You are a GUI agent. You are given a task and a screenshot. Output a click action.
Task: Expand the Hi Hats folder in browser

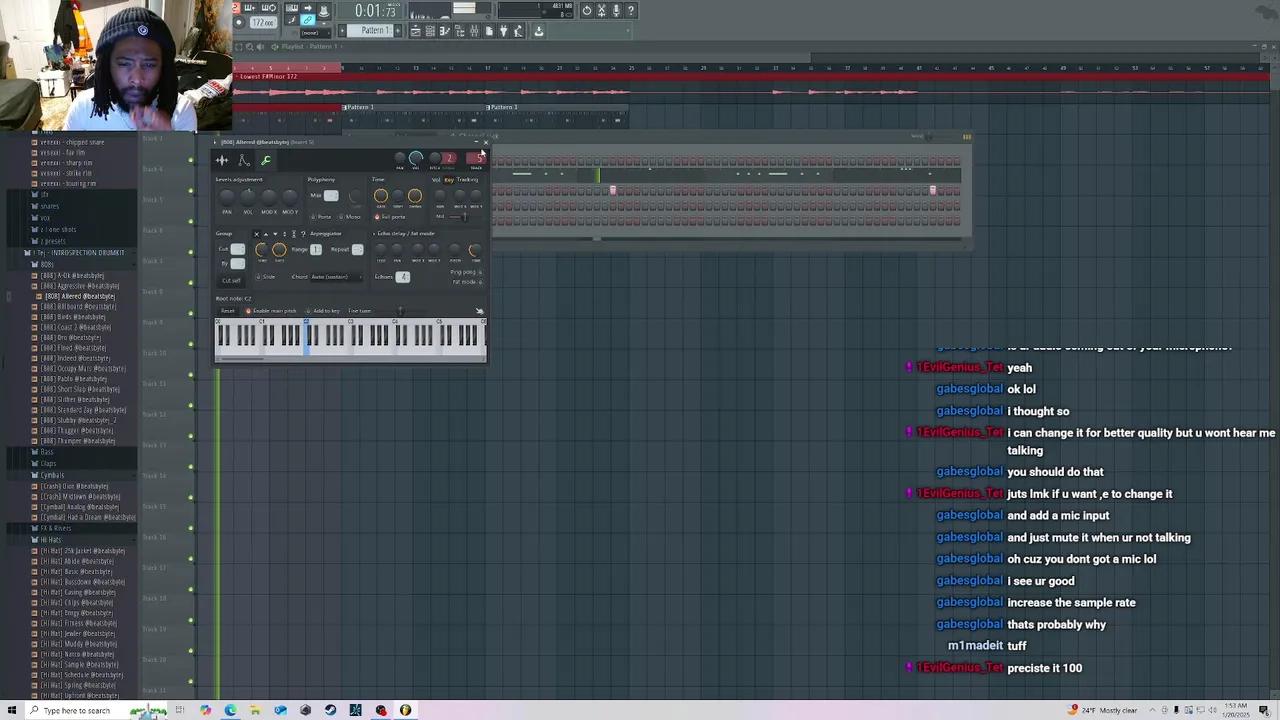tap(50, 540)
